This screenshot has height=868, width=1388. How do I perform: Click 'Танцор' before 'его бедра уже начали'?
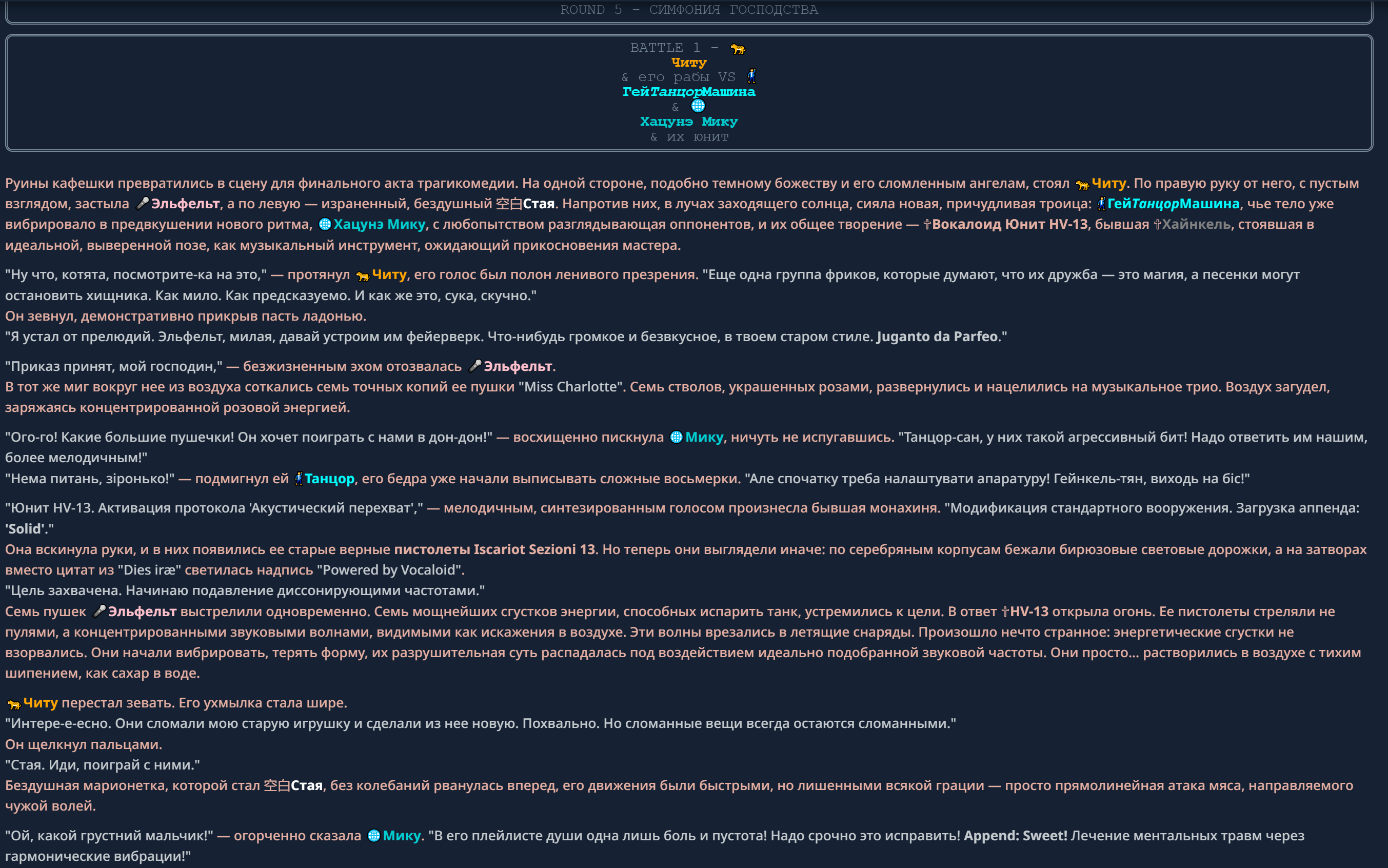(x=329, y=479)
